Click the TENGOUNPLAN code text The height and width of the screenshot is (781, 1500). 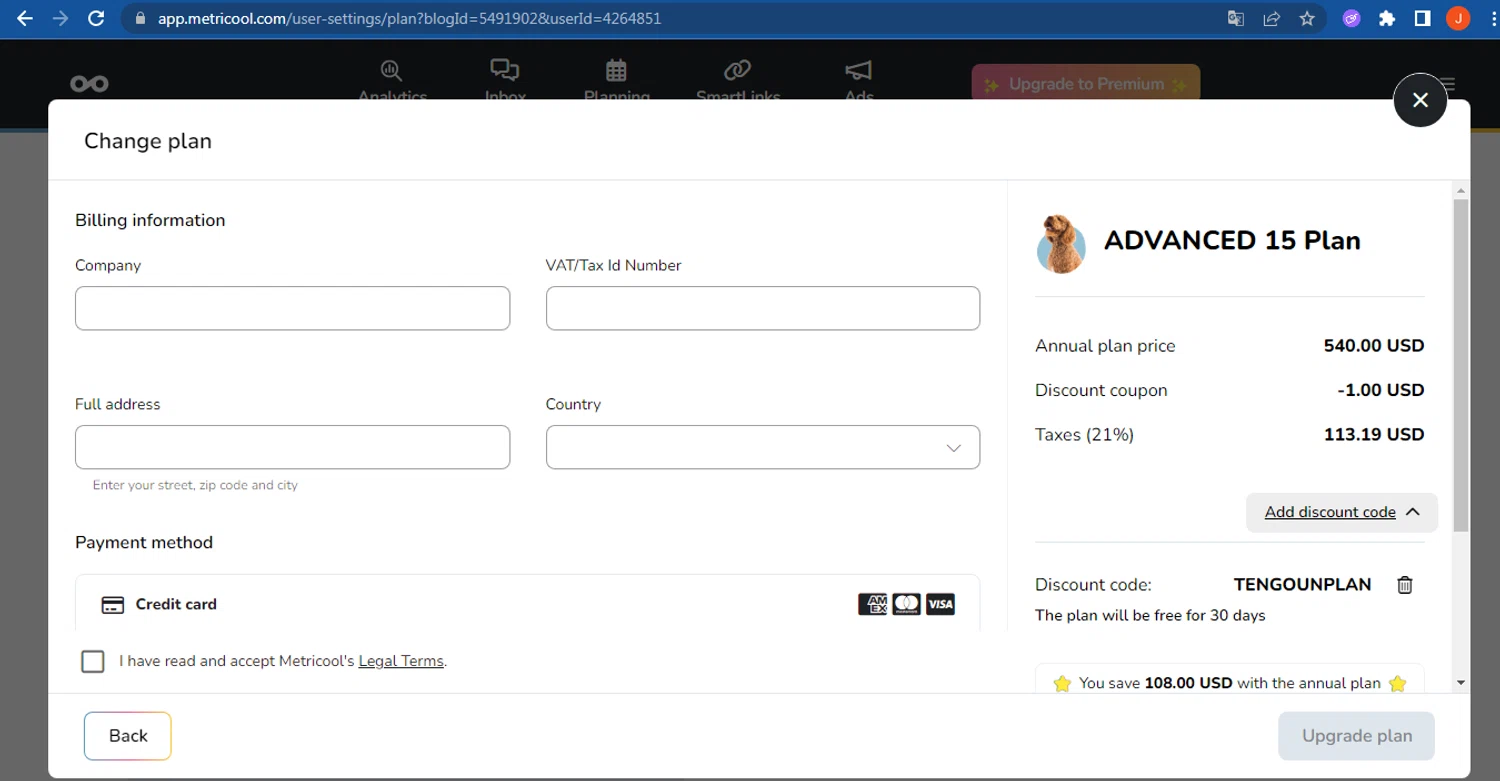(1303, 585)
